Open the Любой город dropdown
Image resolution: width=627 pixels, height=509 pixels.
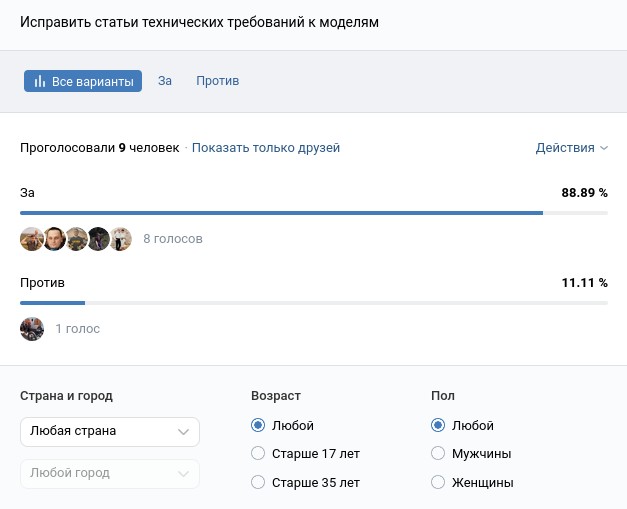click(110, 473)
